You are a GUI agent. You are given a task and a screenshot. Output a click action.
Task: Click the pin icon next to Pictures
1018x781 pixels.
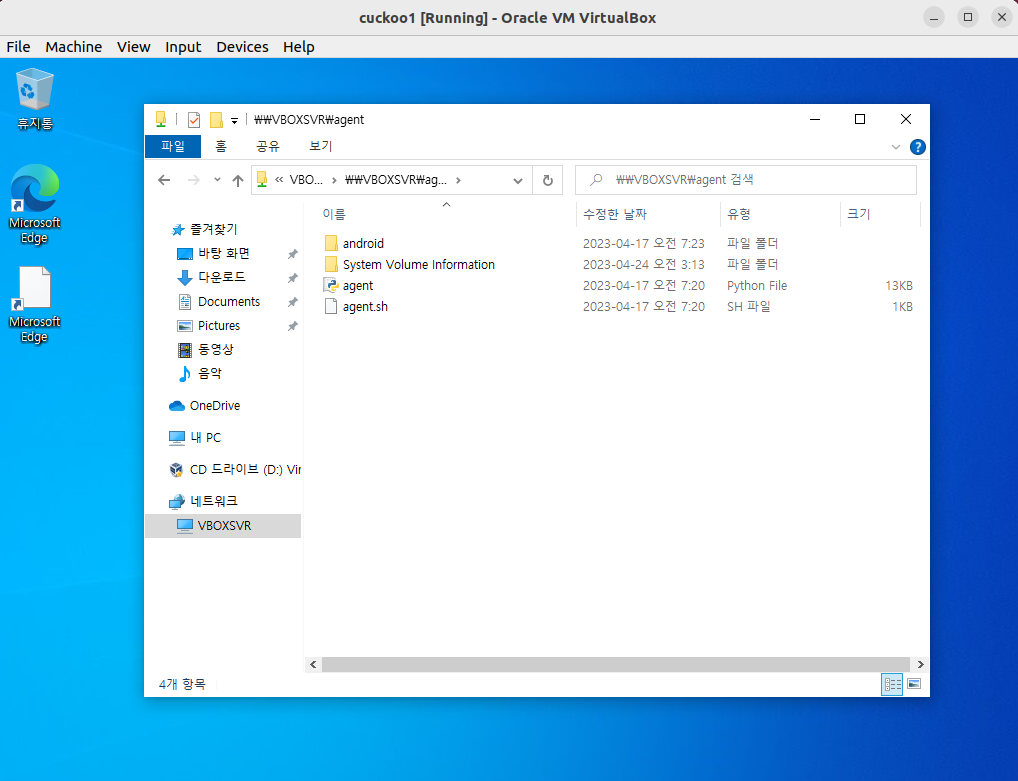(x=293, y=326)
